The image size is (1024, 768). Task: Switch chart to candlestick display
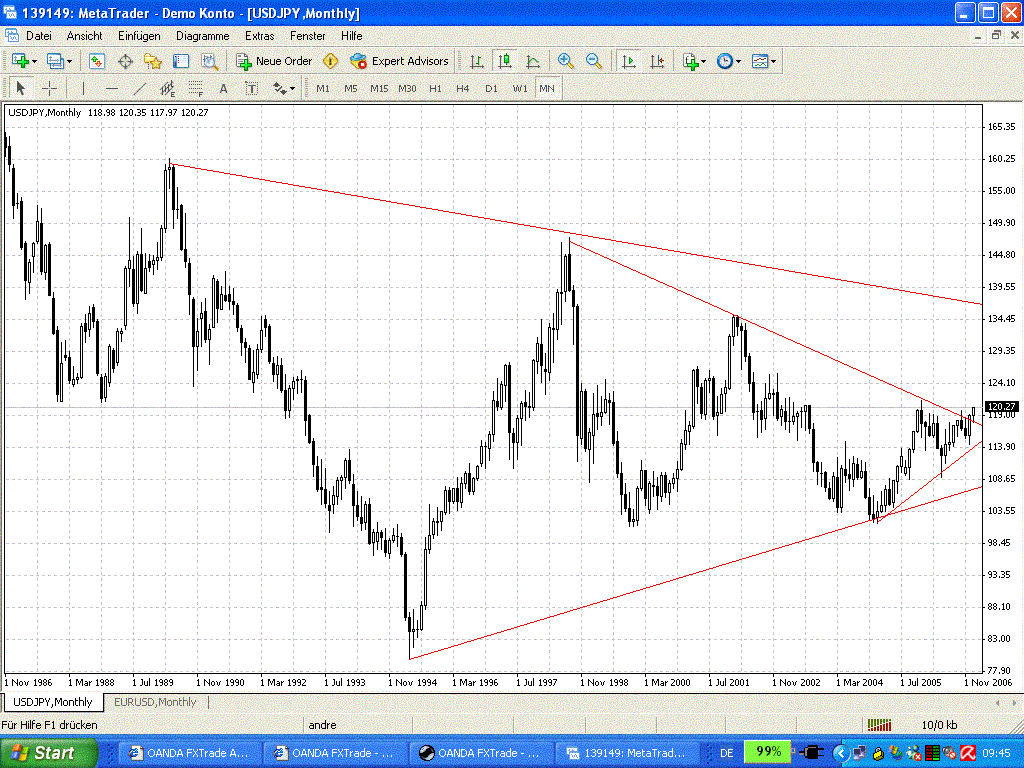click(x=505, y=61)
